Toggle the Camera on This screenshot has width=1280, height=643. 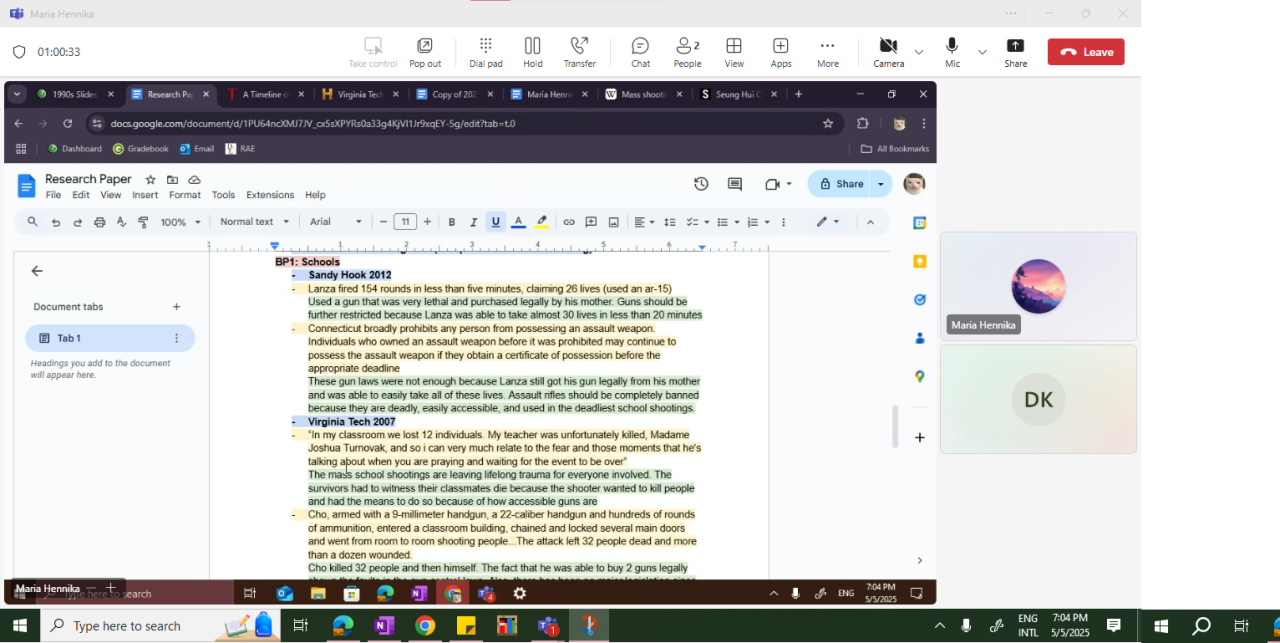pos(888,51)
